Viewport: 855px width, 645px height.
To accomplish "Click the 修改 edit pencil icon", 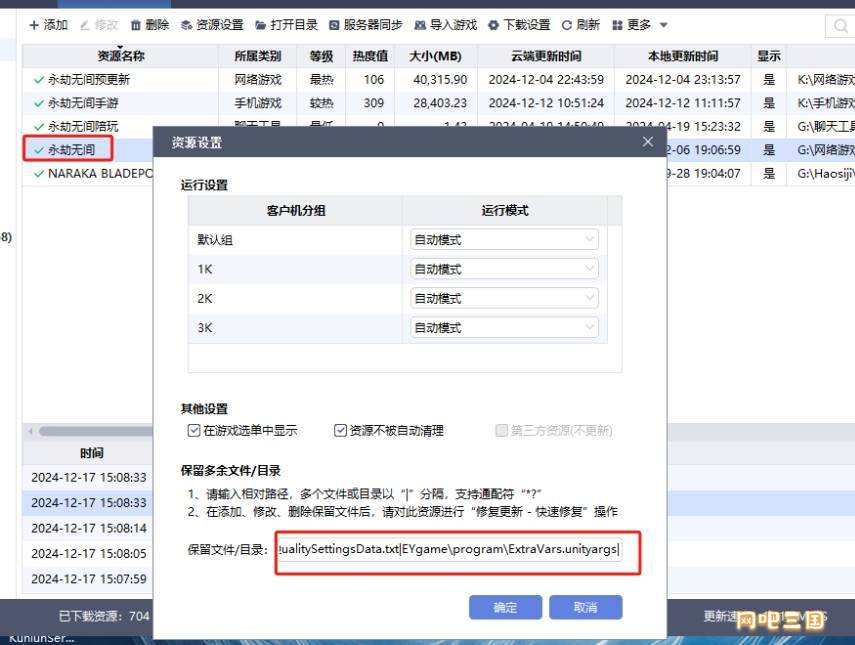I will click(85, 25).
